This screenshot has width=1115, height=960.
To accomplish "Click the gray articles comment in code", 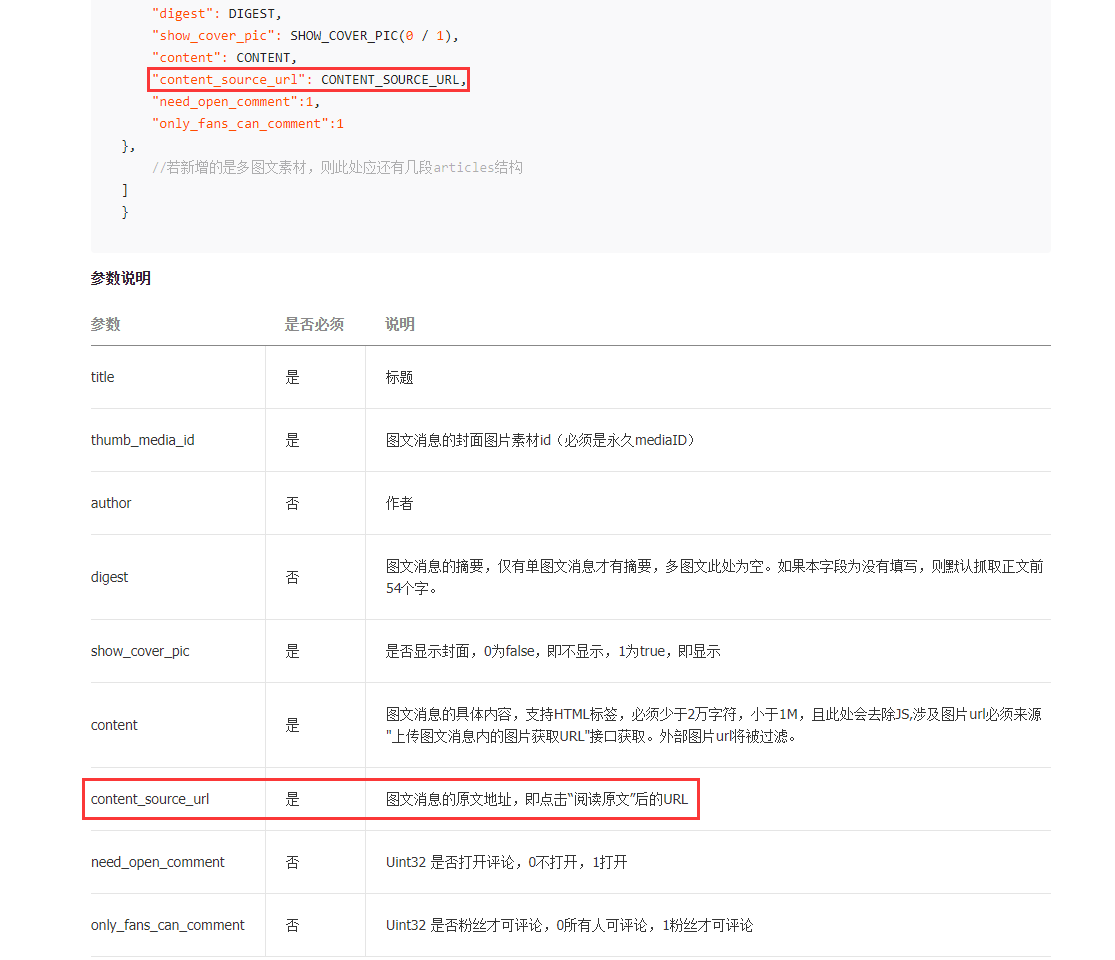I will pyautogui.click(x=337, y=168).
